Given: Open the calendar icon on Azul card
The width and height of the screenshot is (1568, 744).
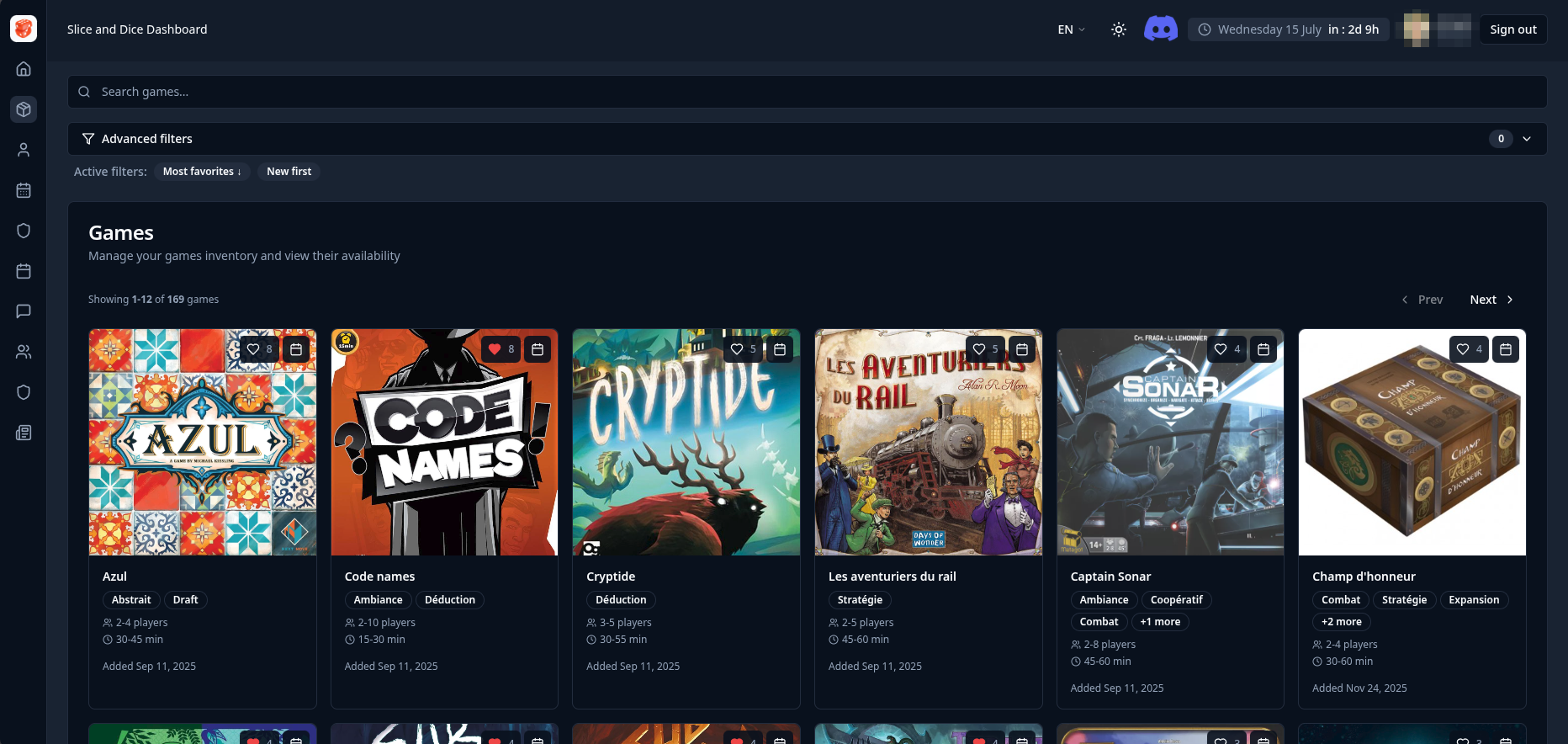Looking at the screenshot, I should pyautogui.click(x=296, y=349).
